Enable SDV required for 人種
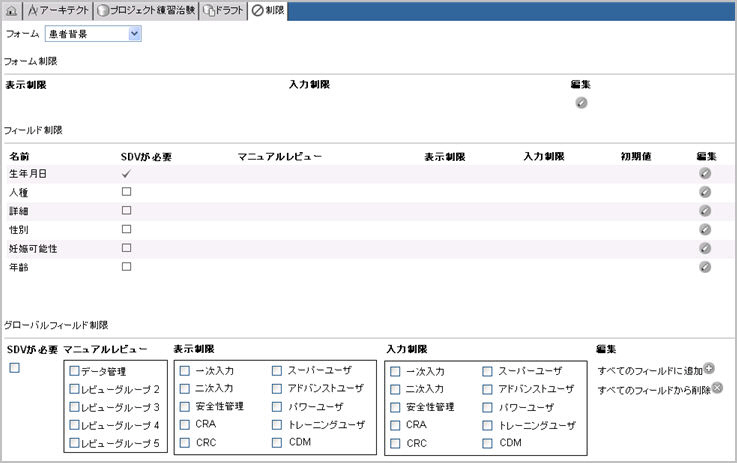The image size is (737, 463). pyautogui.click(x=127, y=192)
